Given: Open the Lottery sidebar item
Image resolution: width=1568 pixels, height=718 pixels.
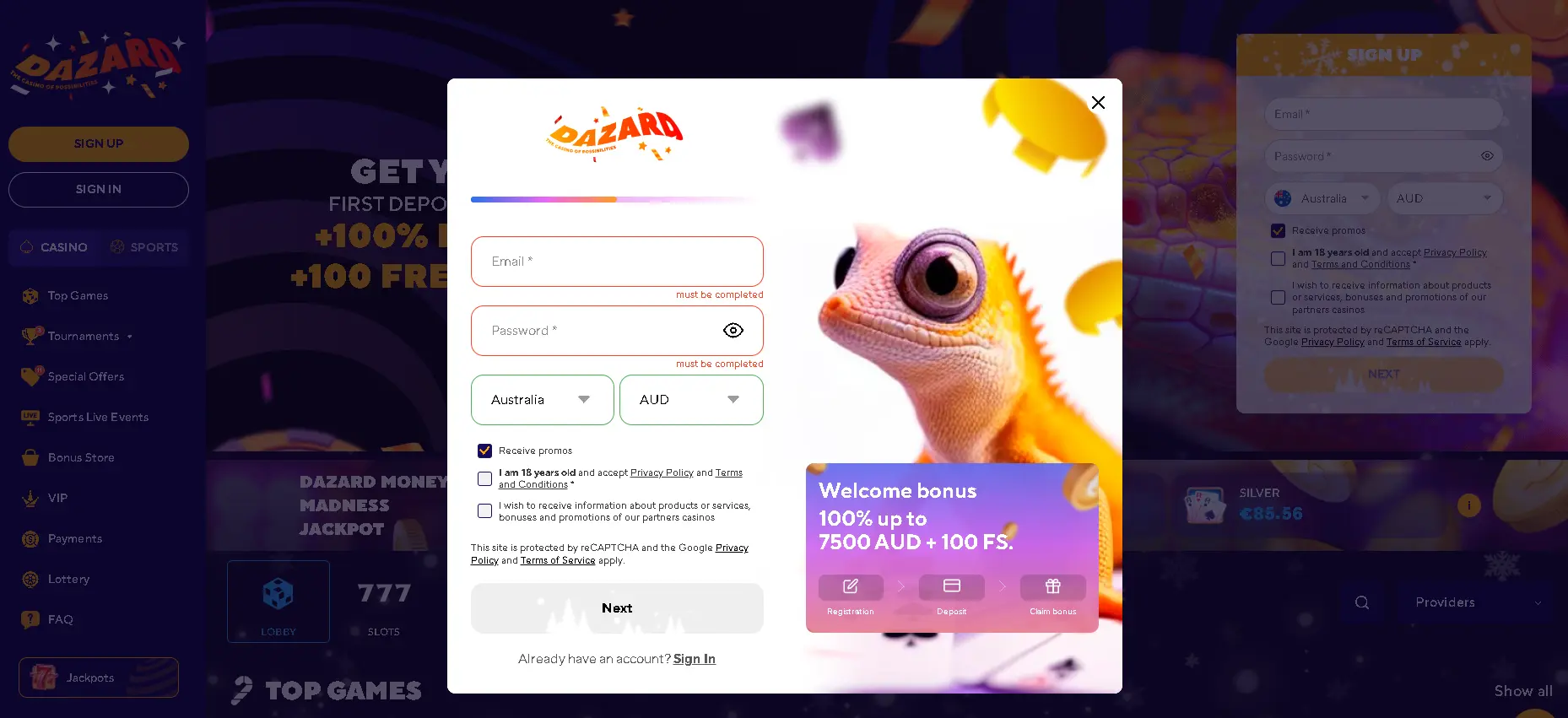Looking at the screenshot, I should tap(68, 580).
